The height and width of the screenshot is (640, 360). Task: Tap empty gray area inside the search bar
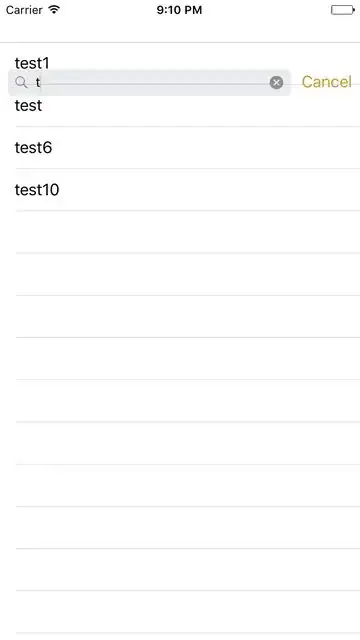[x=155, y=83]
